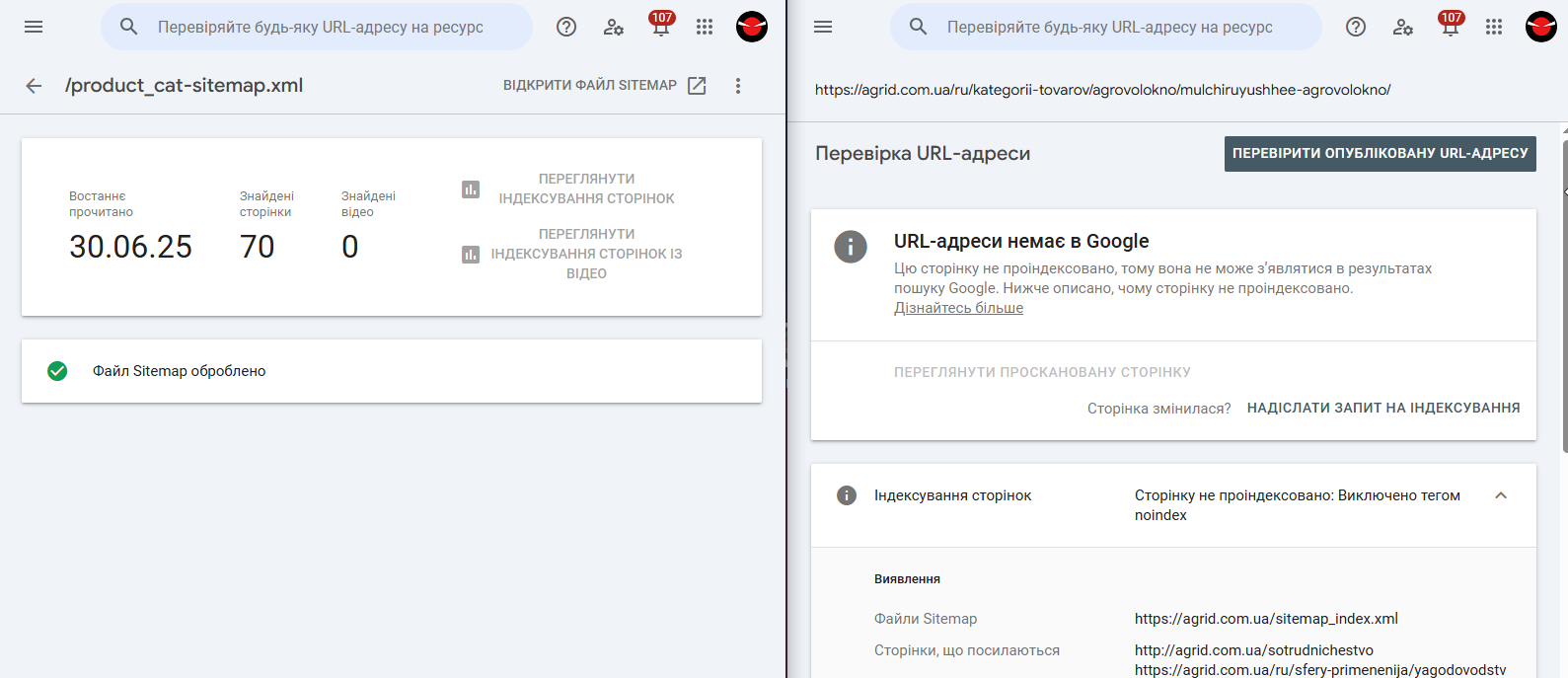Click ПЕРЕВІРИТИ ОПУБЛІКОВАНУ URL-АДРЕСУ button
Image resolution: width=1568 pixels, height=678 pixels.
[x=1381, y=154]
